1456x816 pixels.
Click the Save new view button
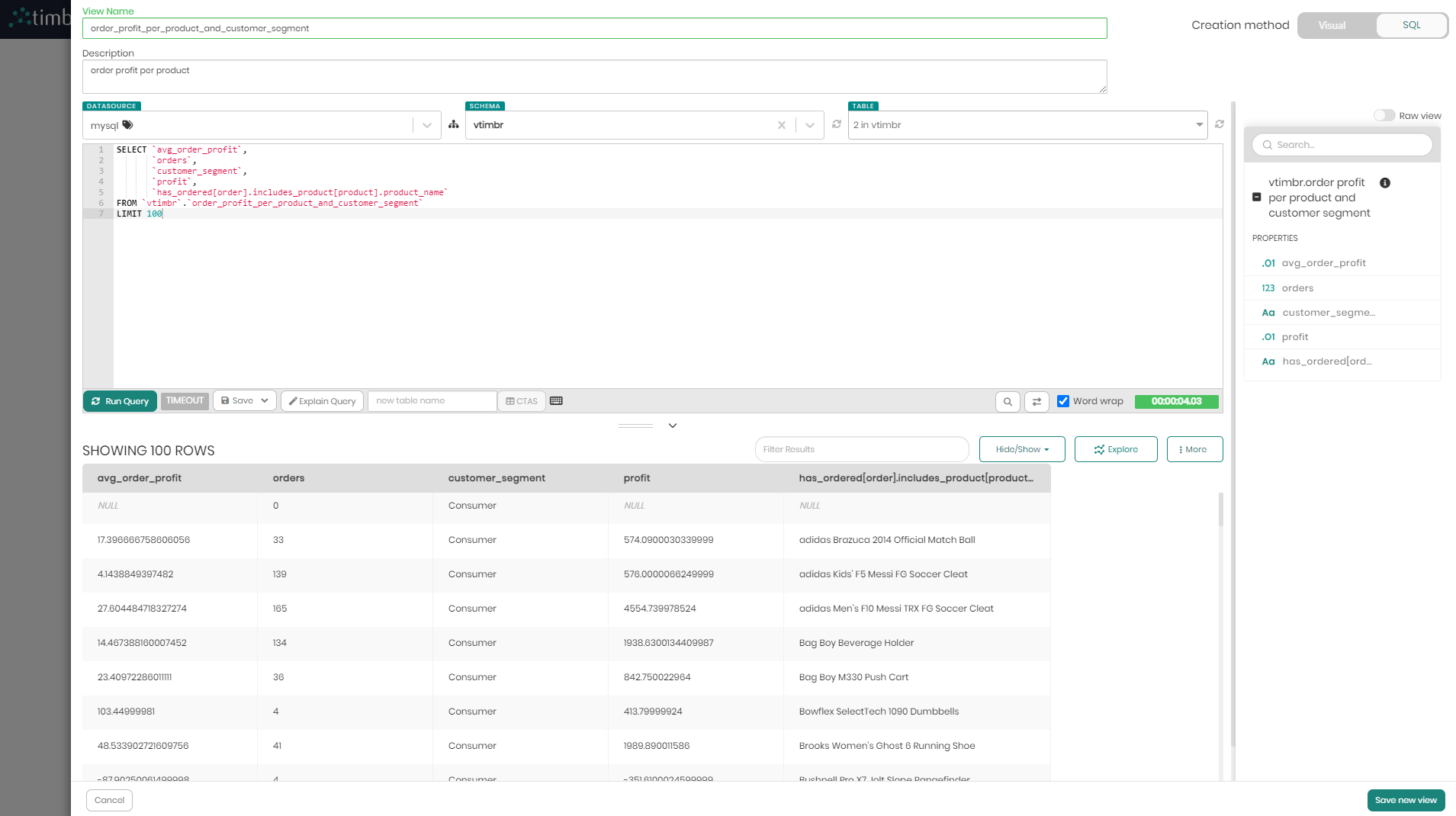point(1405,800)
